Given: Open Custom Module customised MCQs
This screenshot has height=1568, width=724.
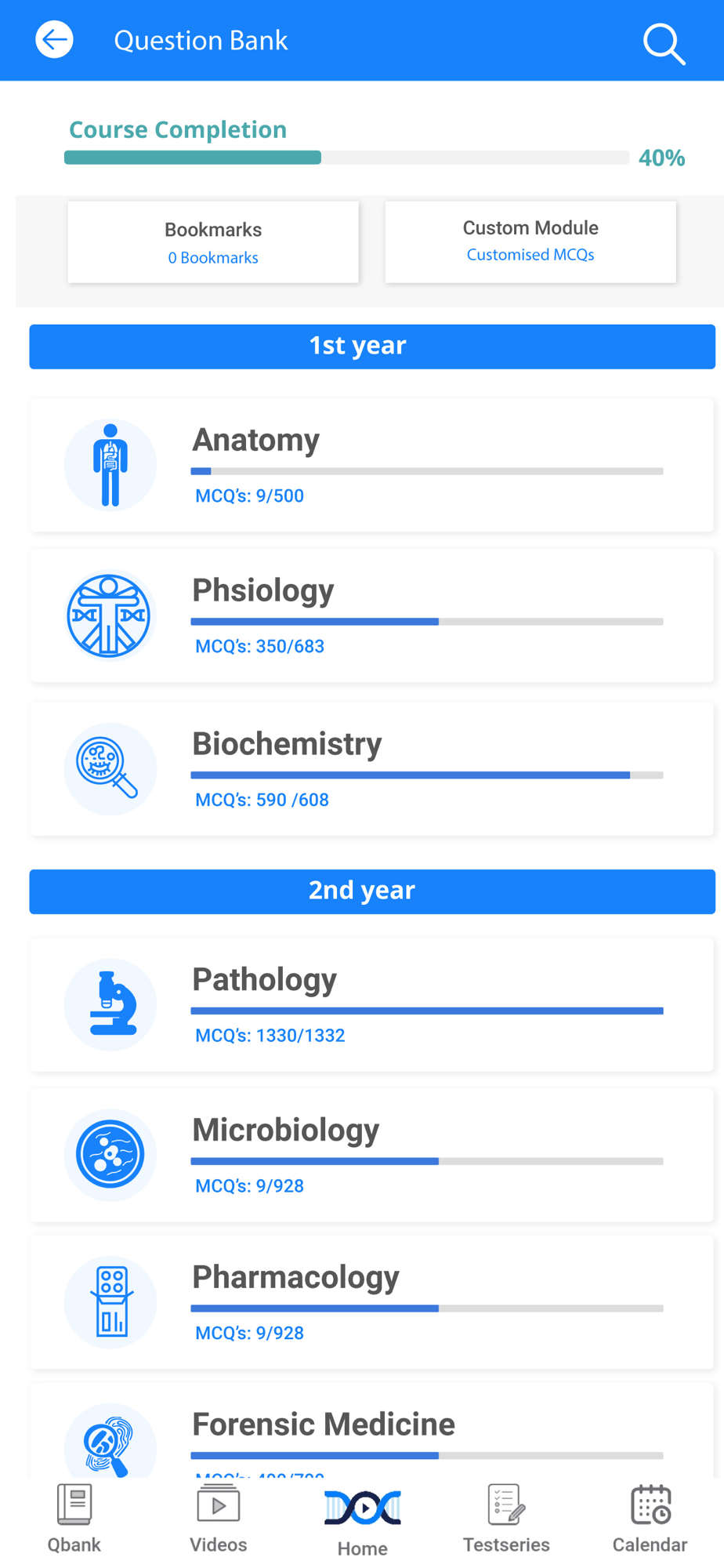Looking at the screenshot, I should pyautogui.click(x=530, y=241).
